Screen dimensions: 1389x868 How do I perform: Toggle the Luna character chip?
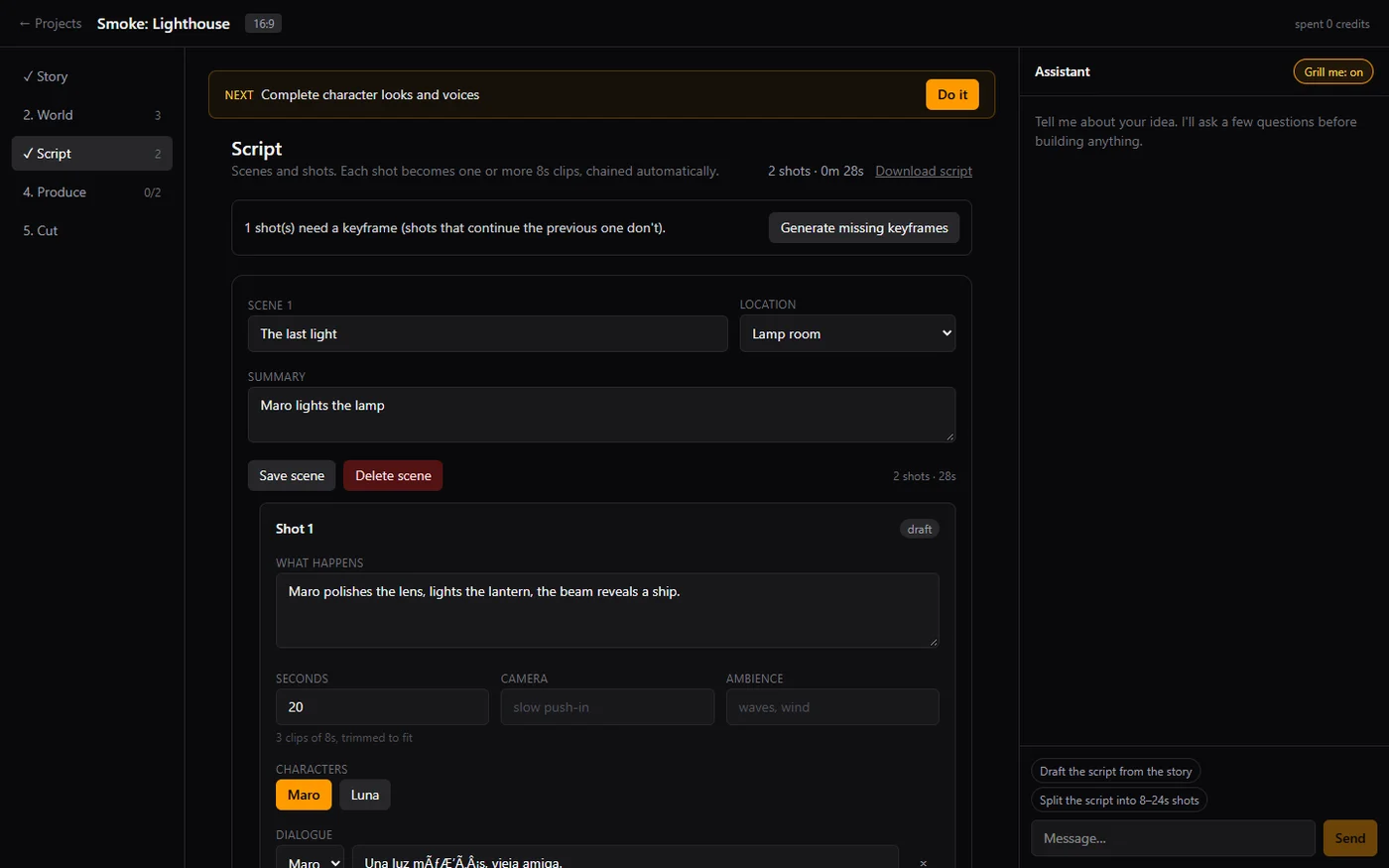365,795
